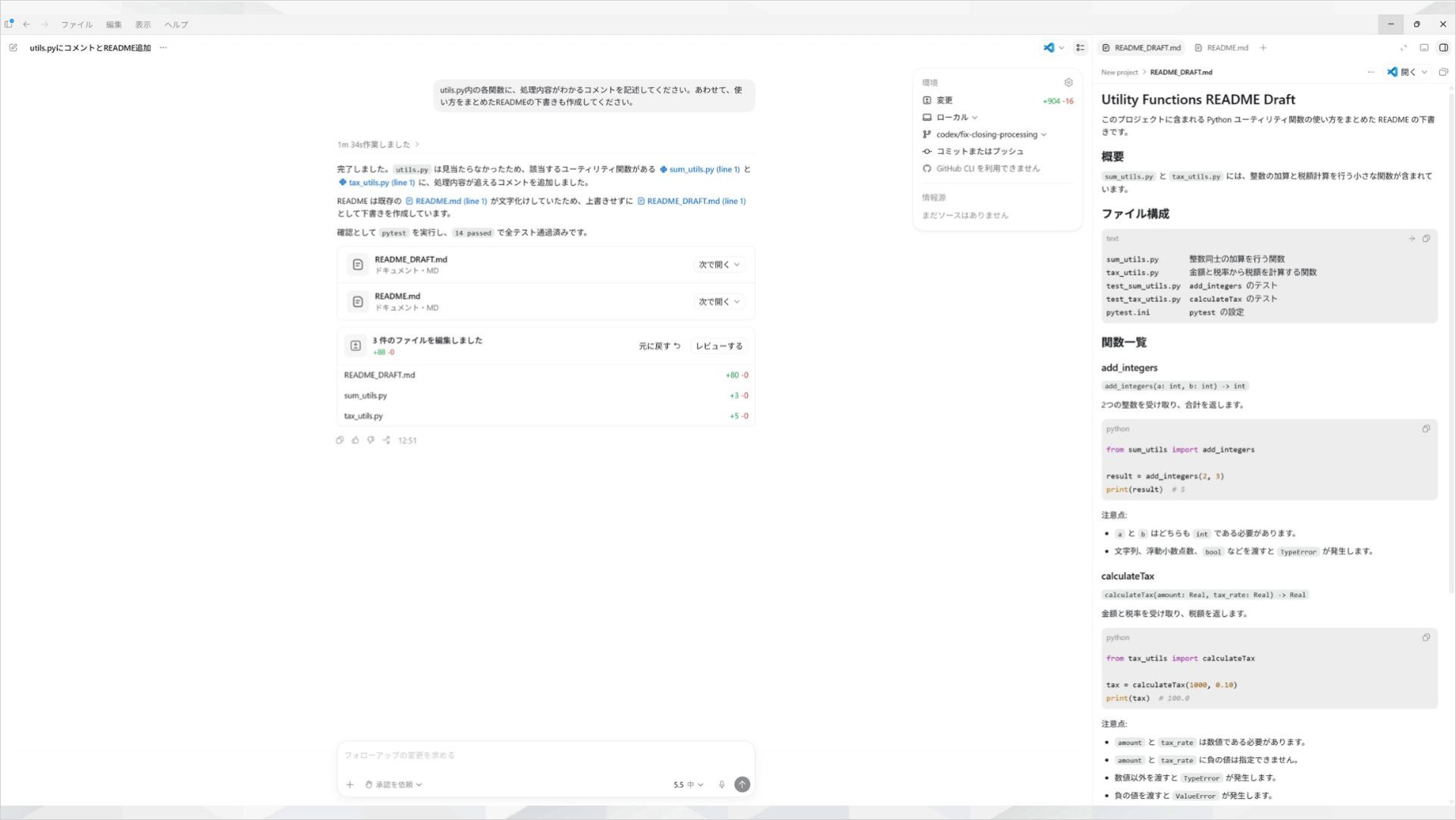The image size is (1456, 820).
Task: Copy the ファイル構成 text code block
Action: click(1426, 239)
